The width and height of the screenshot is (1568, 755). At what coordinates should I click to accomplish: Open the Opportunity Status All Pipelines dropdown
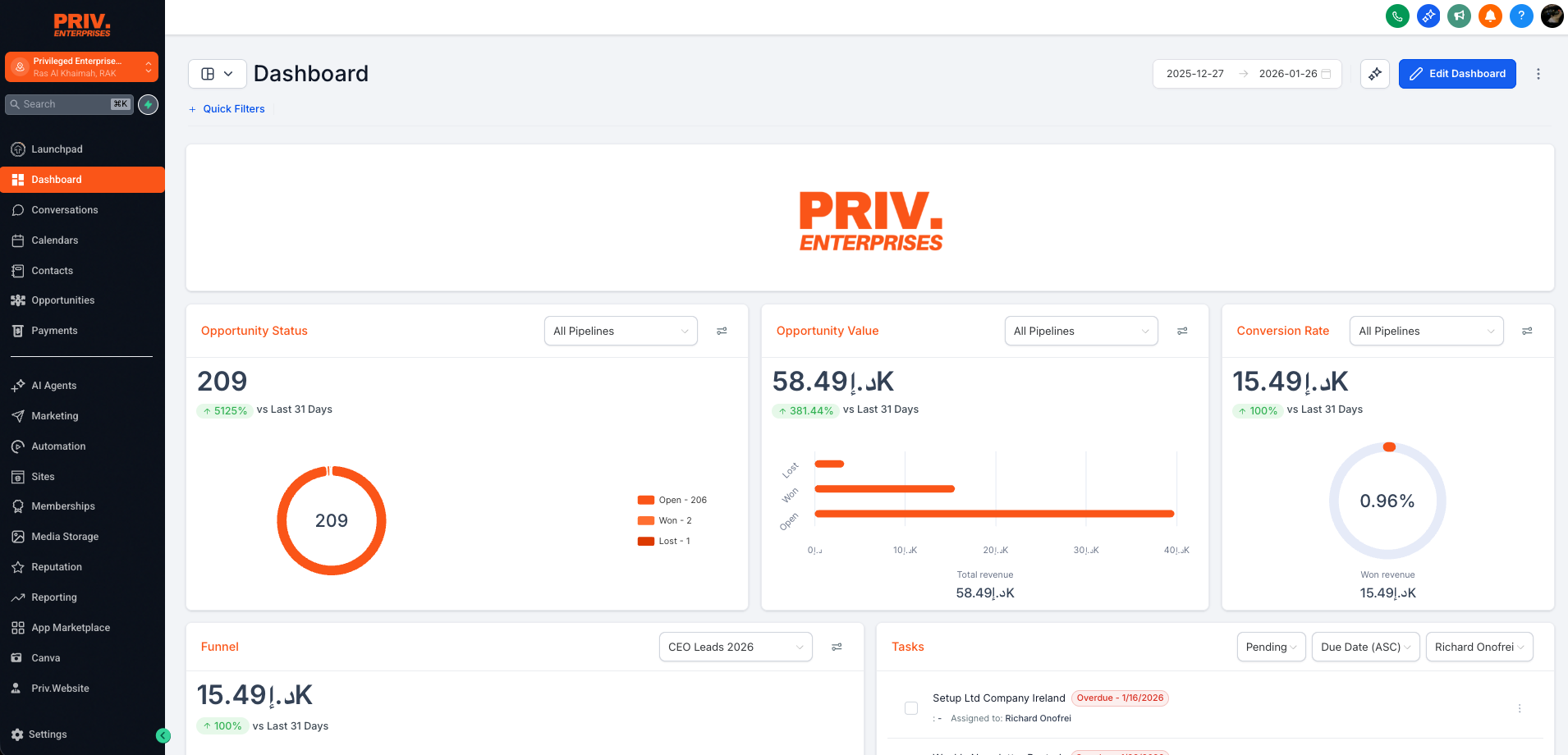(621, 331)
